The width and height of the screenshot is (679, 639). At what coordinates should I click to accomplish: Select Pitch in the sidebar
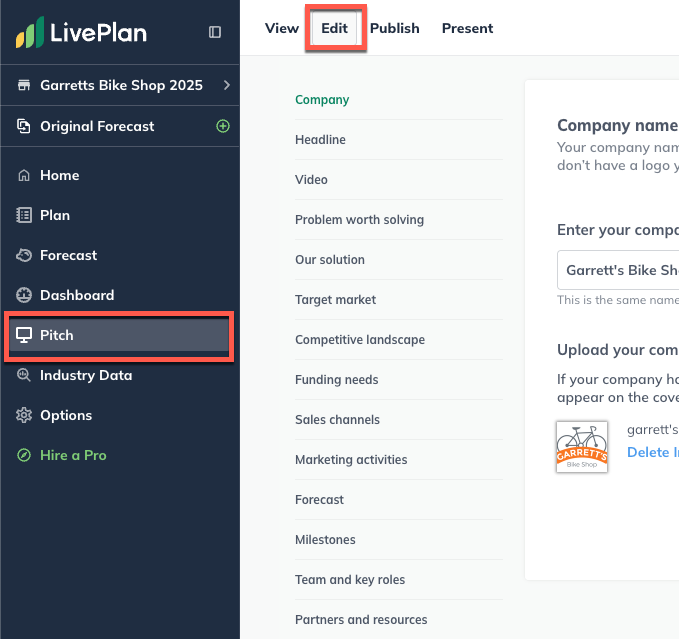[119, 336]
